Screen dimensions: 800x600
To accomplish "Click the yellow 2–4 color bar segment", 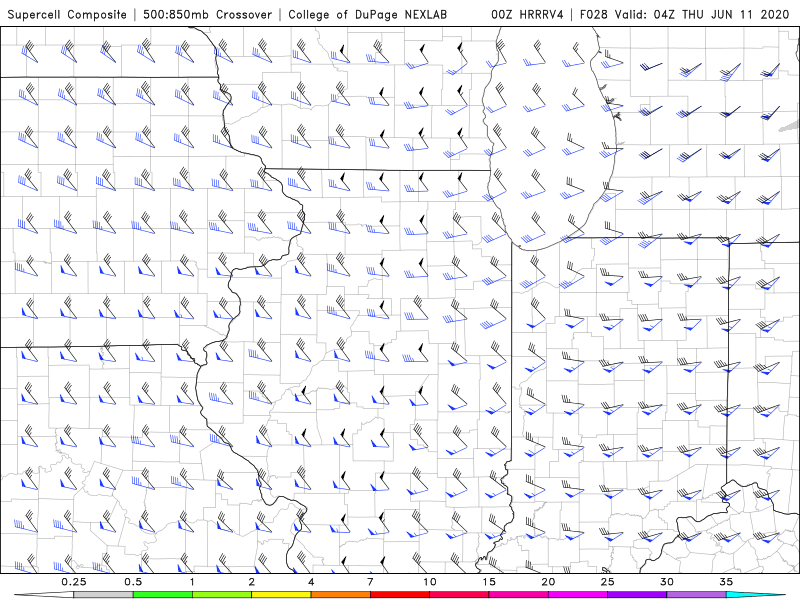I will (281, 595).
